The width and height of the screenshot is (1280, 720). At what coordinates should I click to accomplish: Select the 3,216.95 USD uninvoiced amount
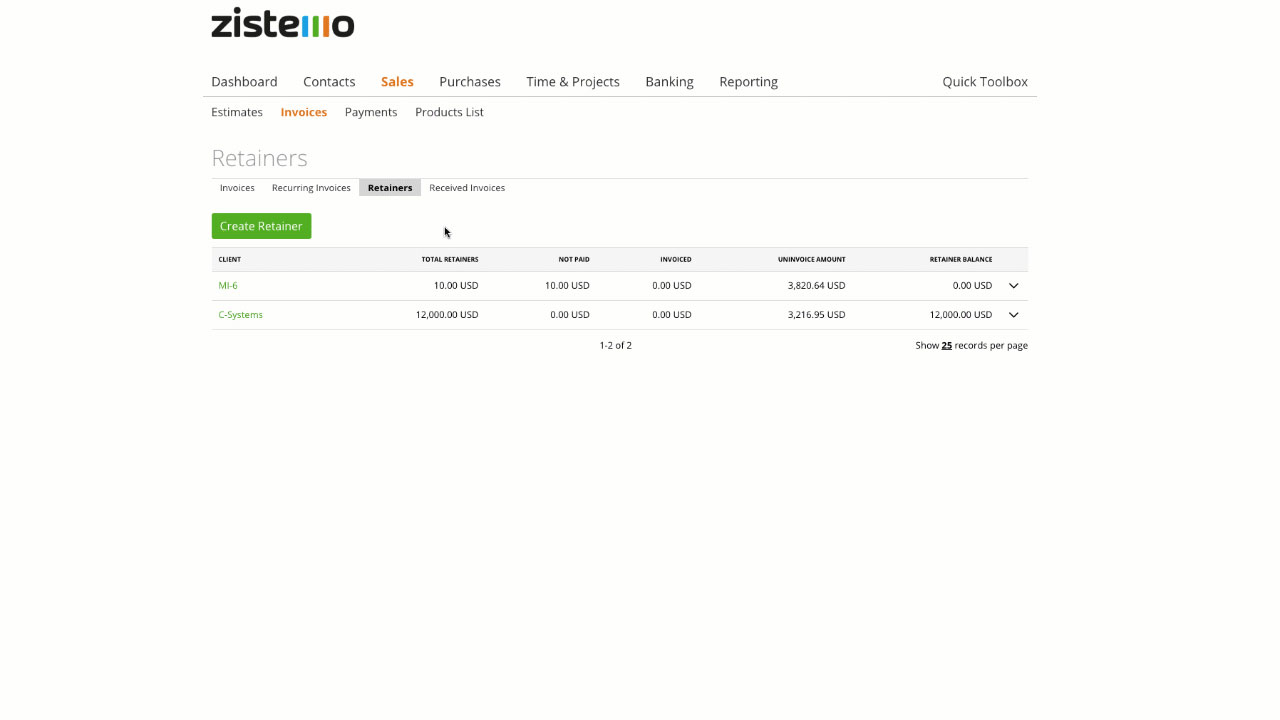[x=816, y=315]
